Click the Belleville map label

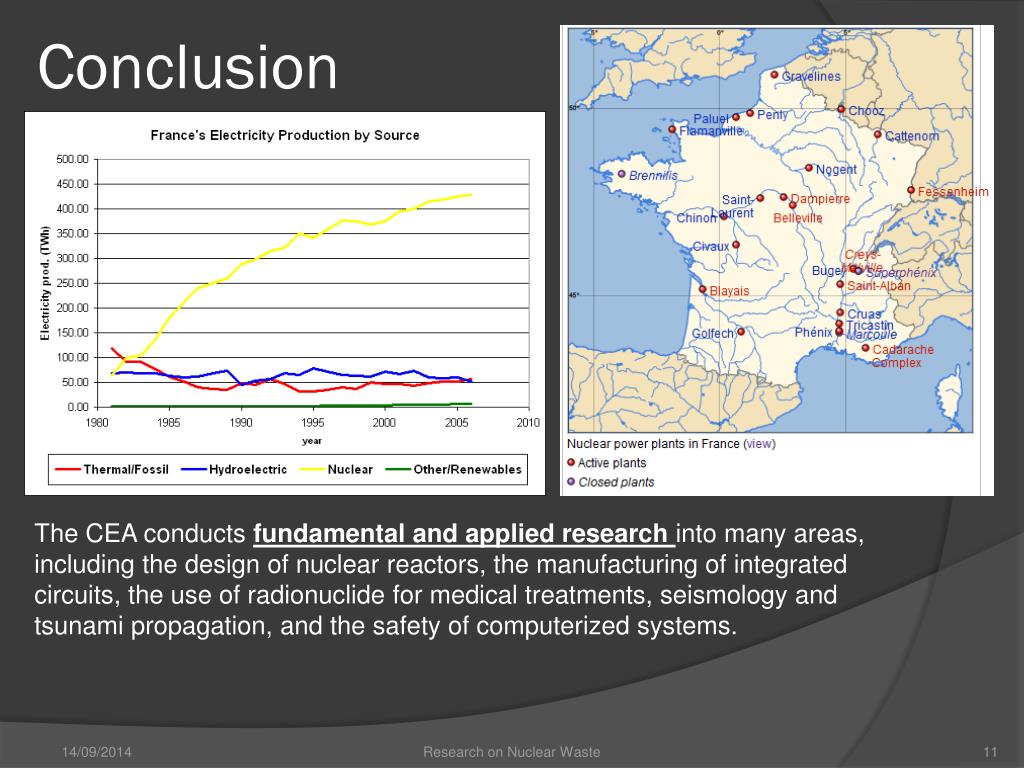point(798,217)
